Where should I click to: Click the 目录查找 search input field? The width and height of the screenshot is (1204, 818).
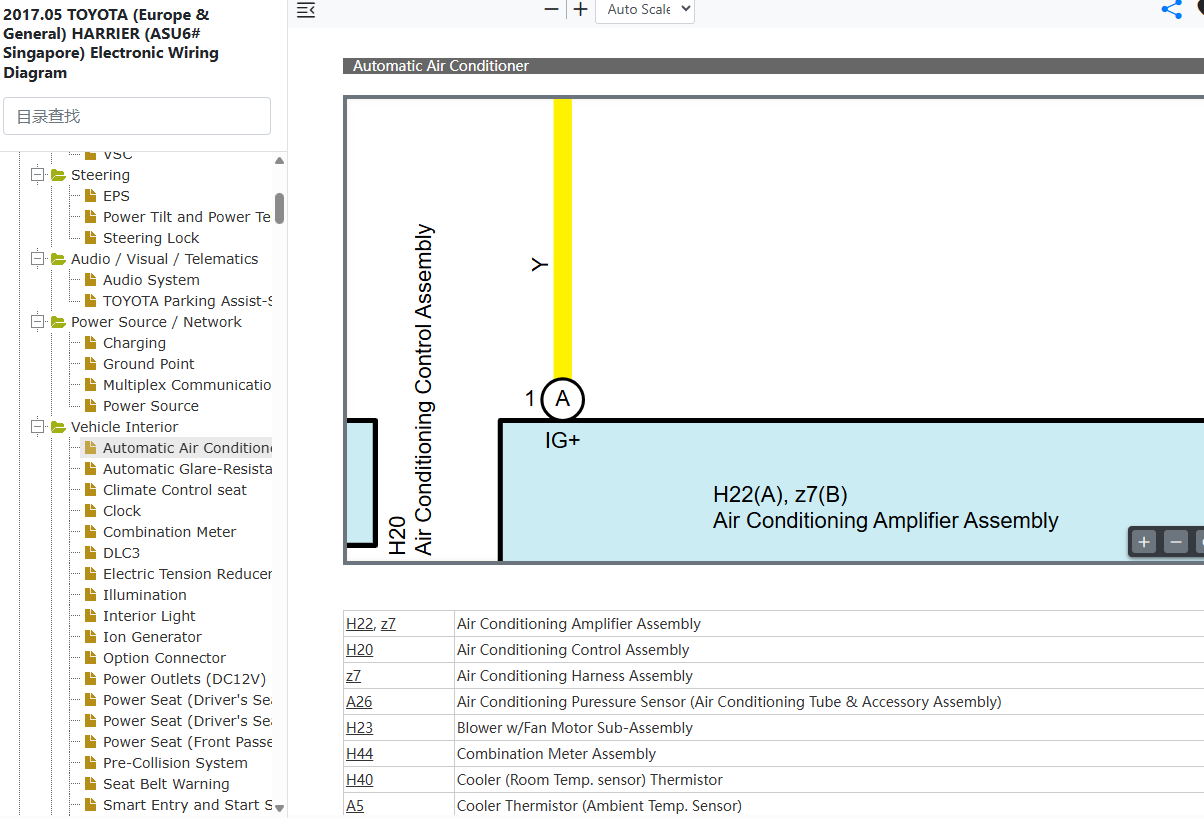[137, 116]
